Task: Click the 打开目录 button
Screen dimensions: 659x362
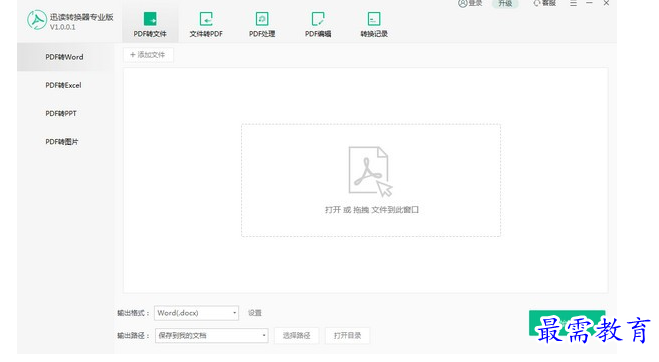Action: click(x=347, y=336)
